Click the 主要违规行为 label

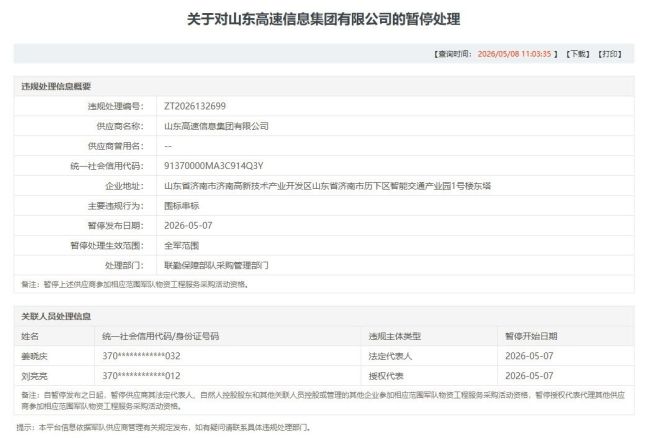tap(116, 206)
